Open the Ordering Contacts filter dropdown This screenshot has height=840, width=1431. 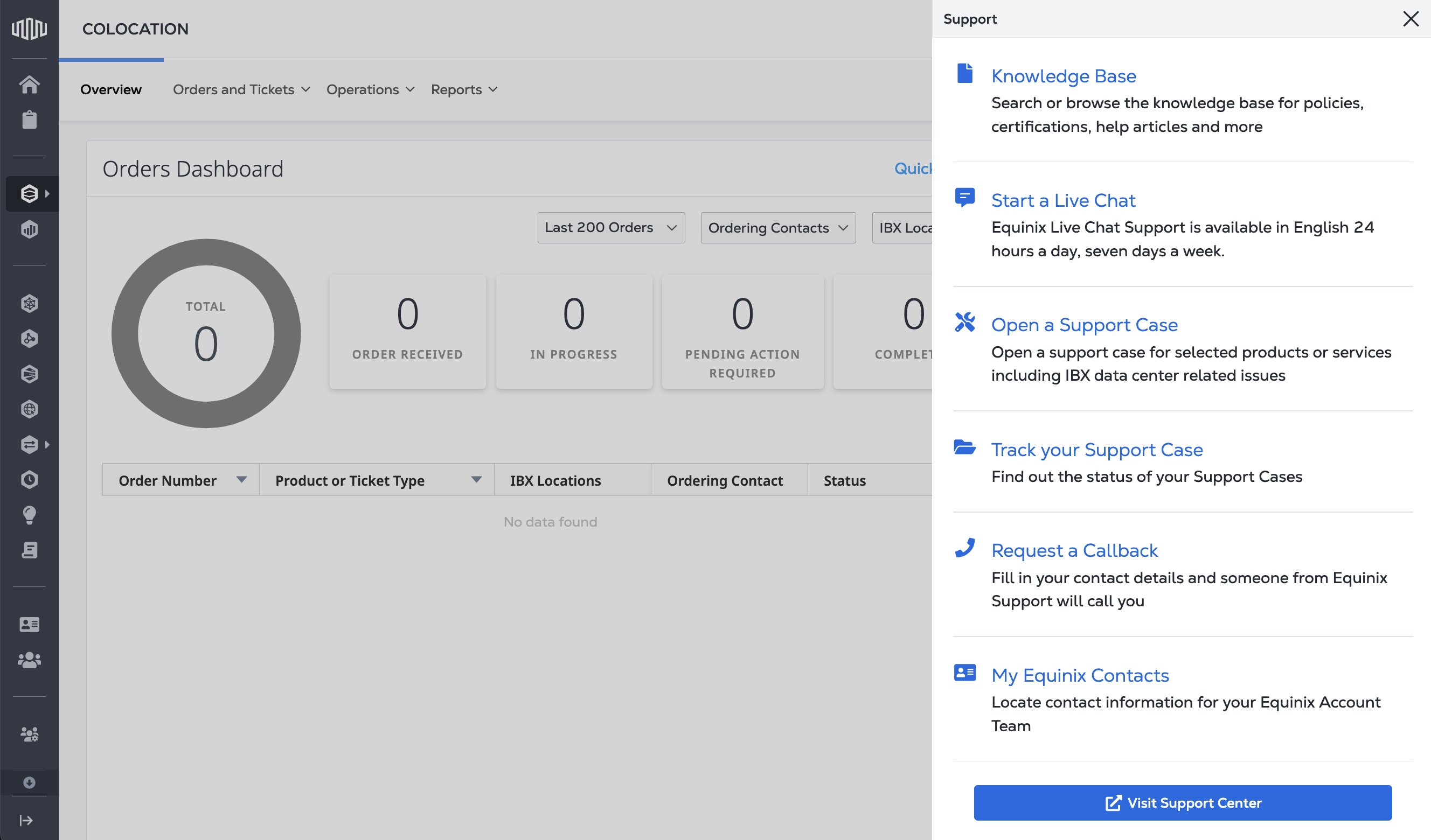tap(778, 228)
